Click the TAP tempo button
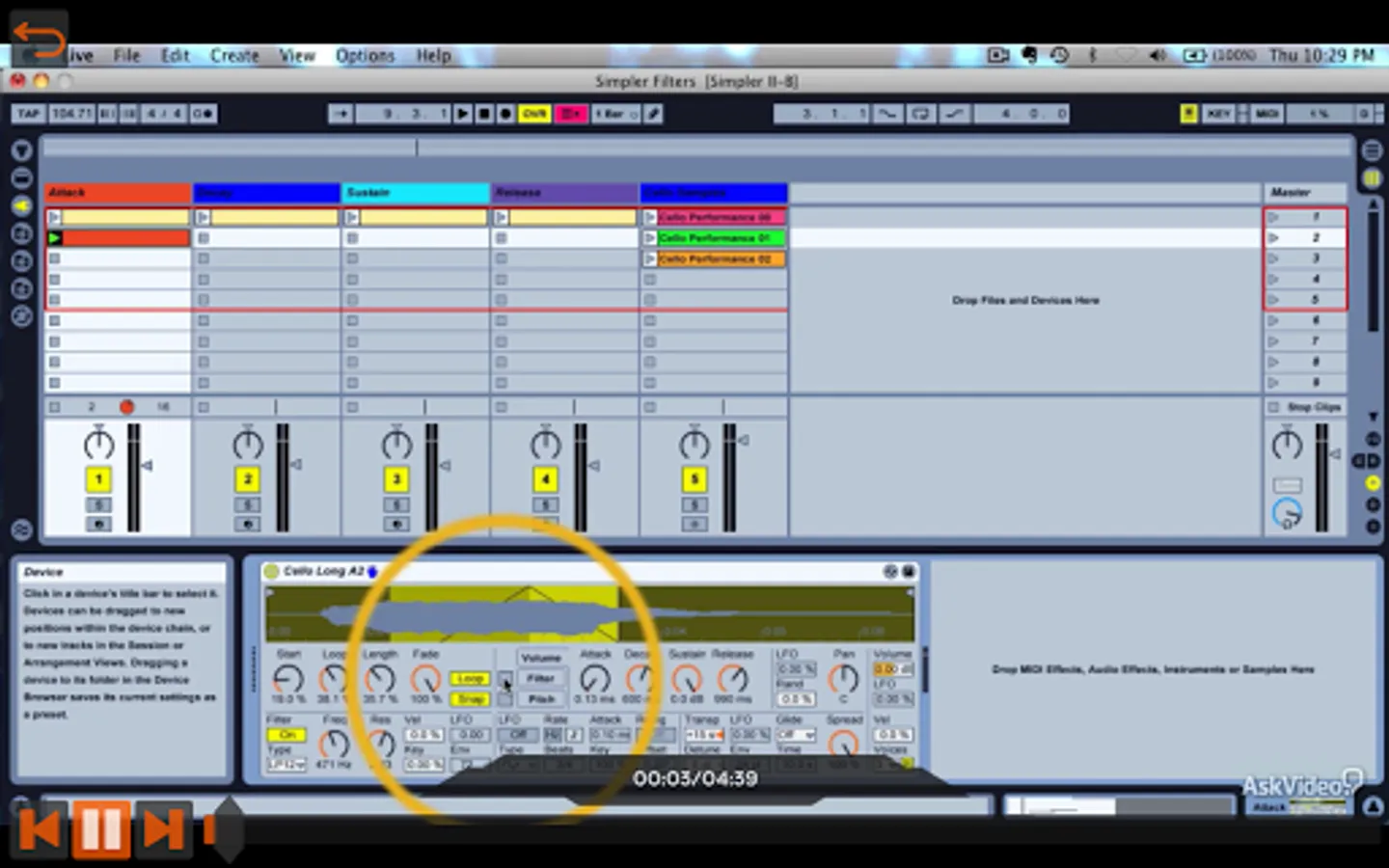The width and height of the screenshot is (1389, 868). [x=28, y=114]
